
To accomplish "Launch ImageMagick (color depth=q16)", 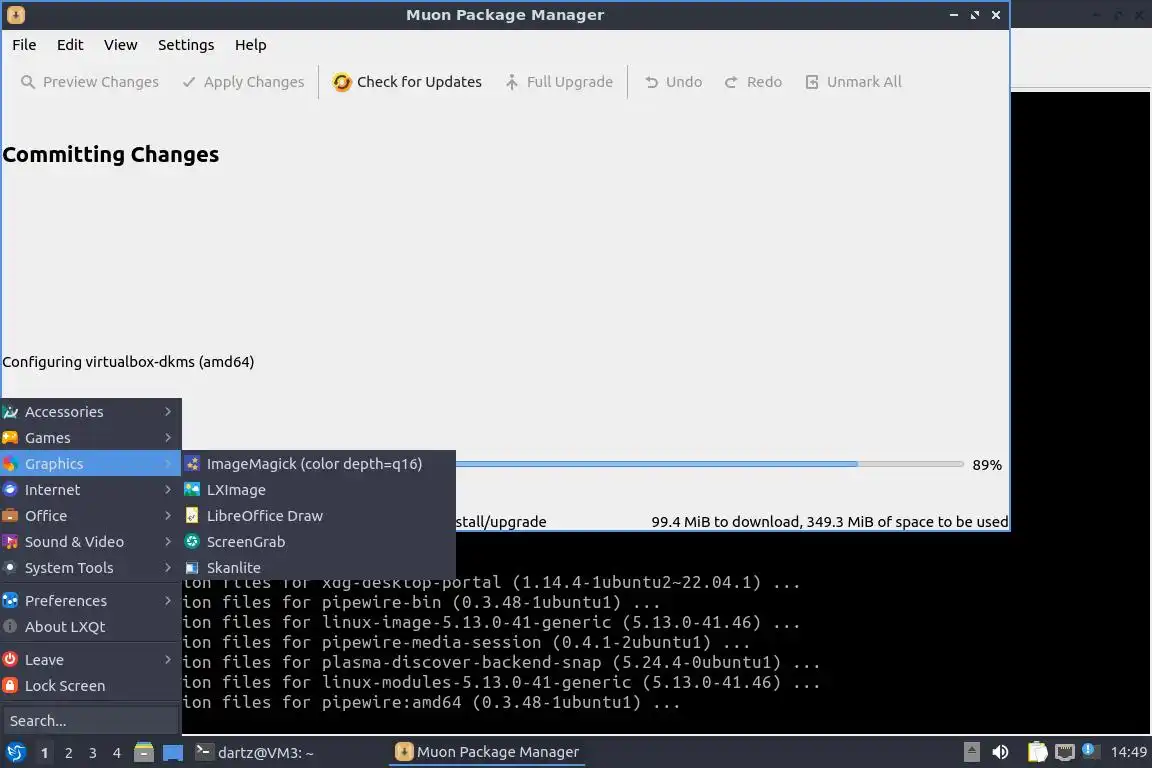I will tap(319, 464).
